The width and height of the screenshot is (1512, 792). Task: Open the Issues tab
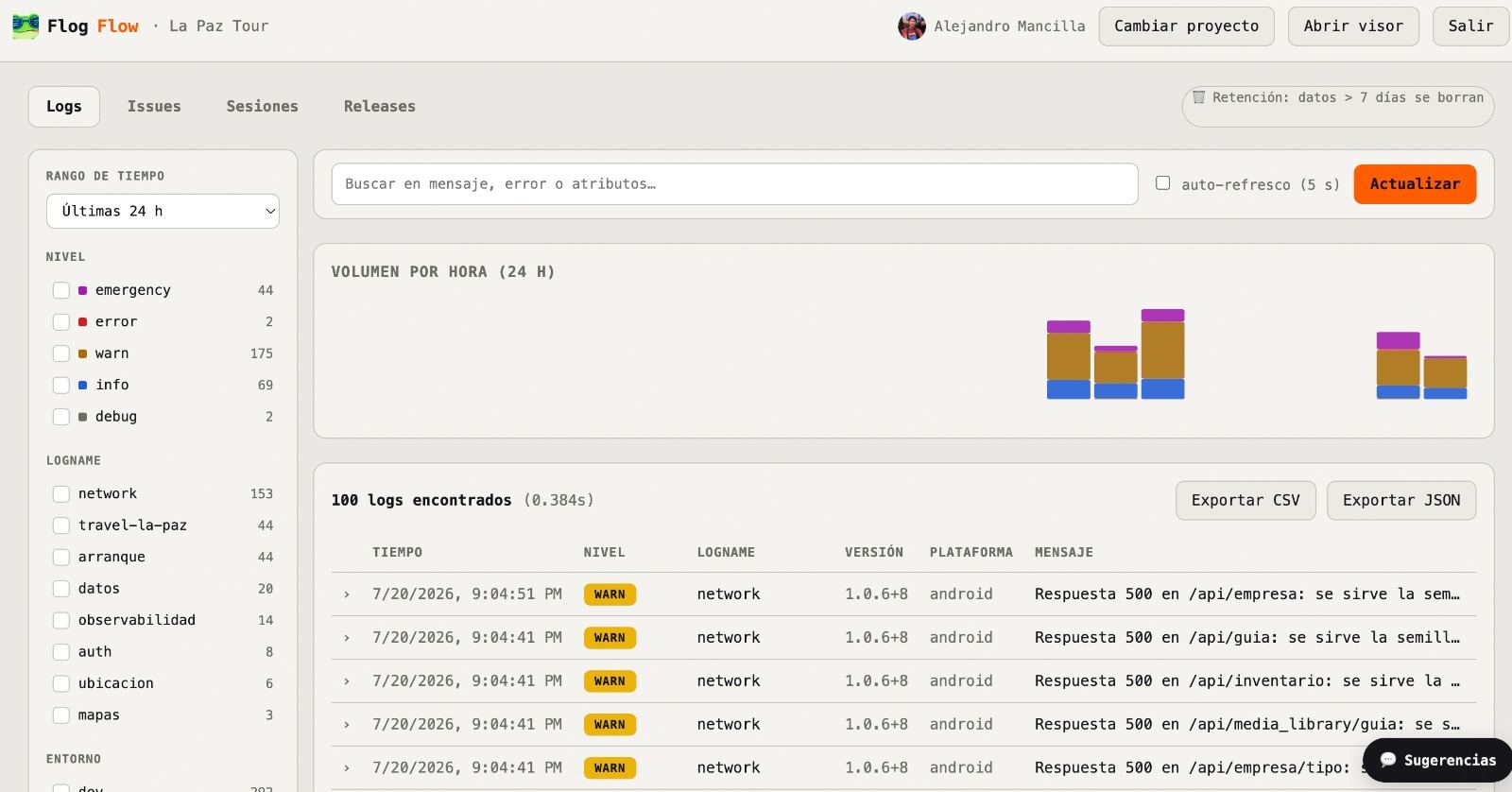click(154, 107)
